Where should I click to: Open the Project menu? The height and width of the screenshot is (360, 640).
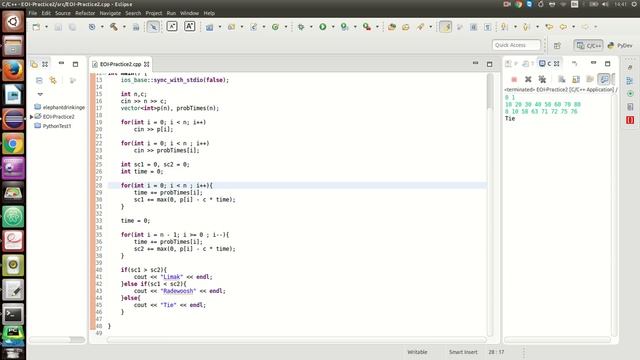[154, 13]
